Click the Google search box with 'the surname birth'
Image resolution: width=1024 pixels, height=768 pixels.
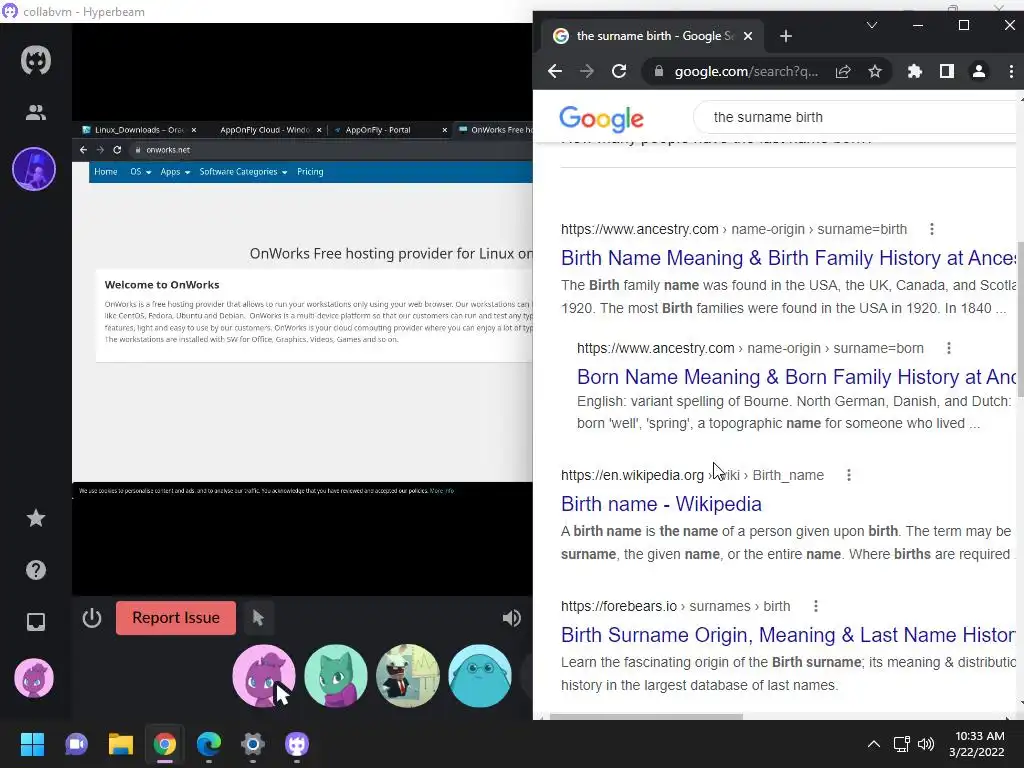(x=856, y=117)
